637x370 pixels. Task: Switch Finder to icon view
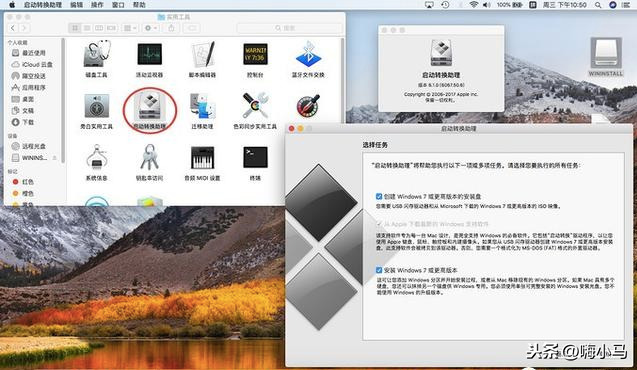75,28
